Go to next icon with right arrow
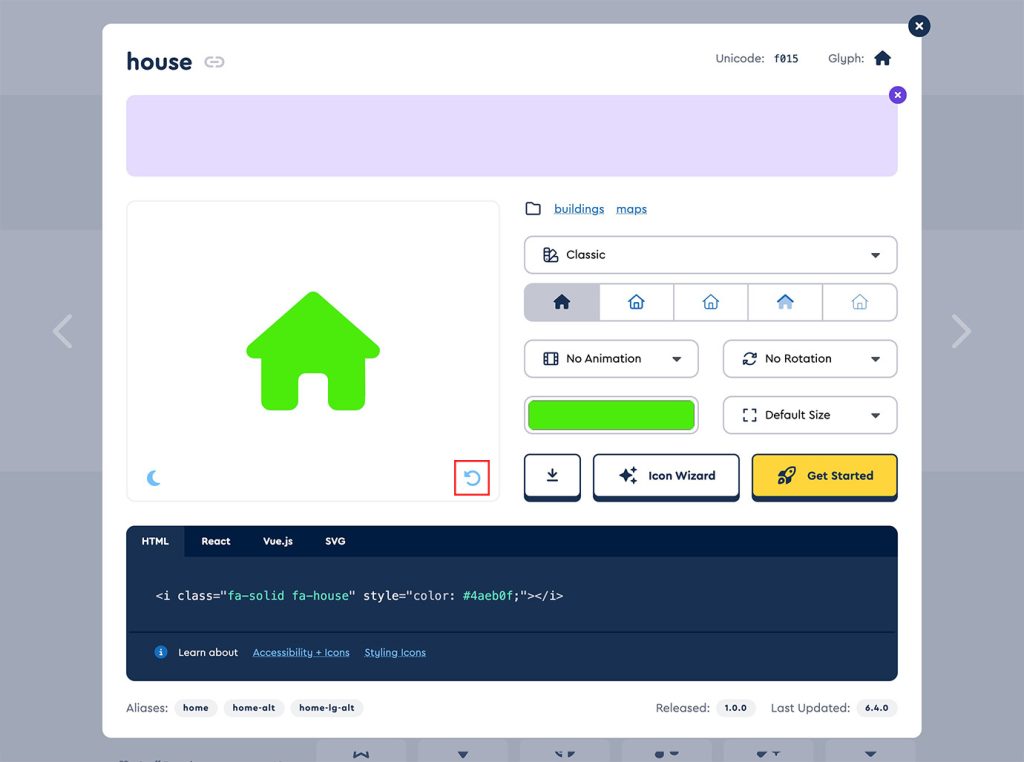Screen dimensions: 1024x762 click(x=961, y=331)
